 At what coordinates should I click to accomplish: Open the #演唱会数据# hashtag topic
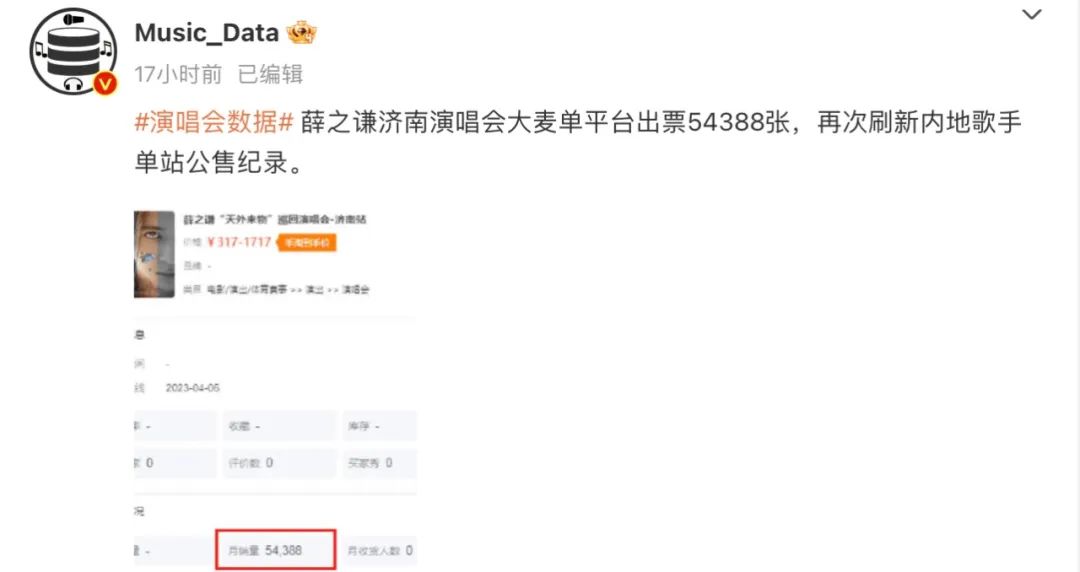214,122
